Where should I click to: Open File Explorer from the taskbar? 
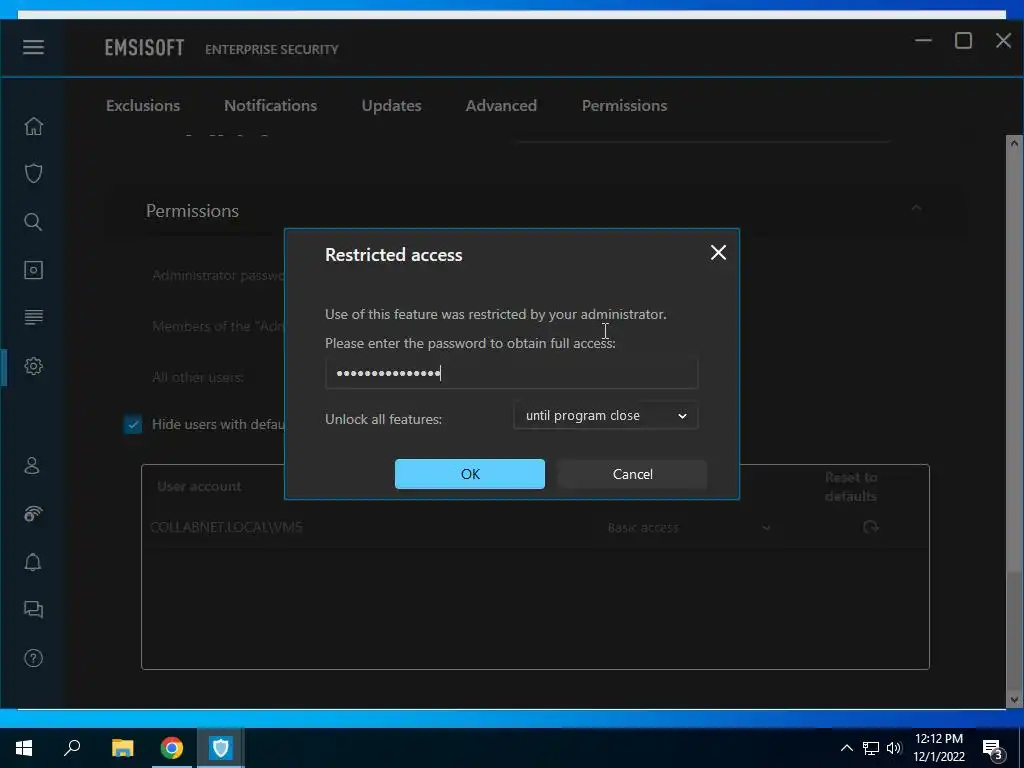point(122,748)
